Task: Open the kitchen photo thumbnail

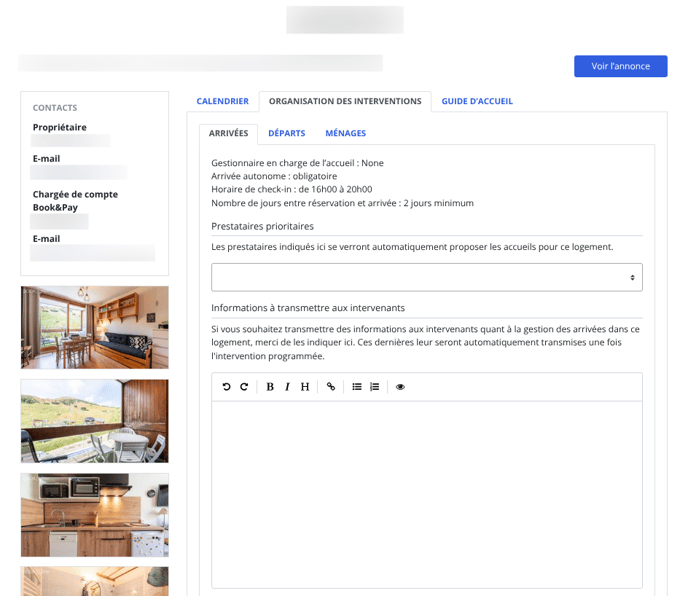Action: click(94, 514)
